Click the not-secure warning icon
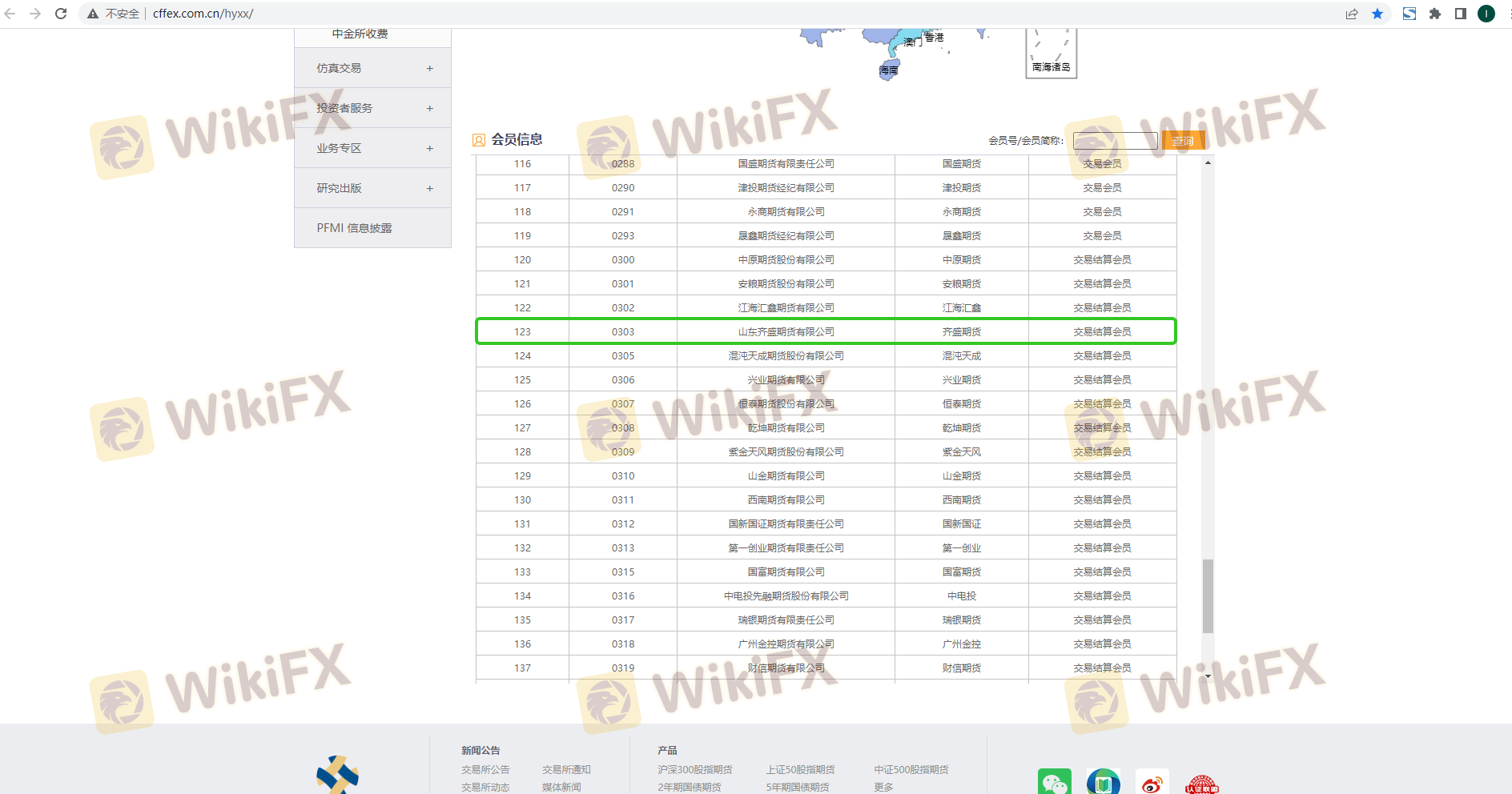Image resolution: width=1512 pixels, height=794 pixels. pos(93,14)
